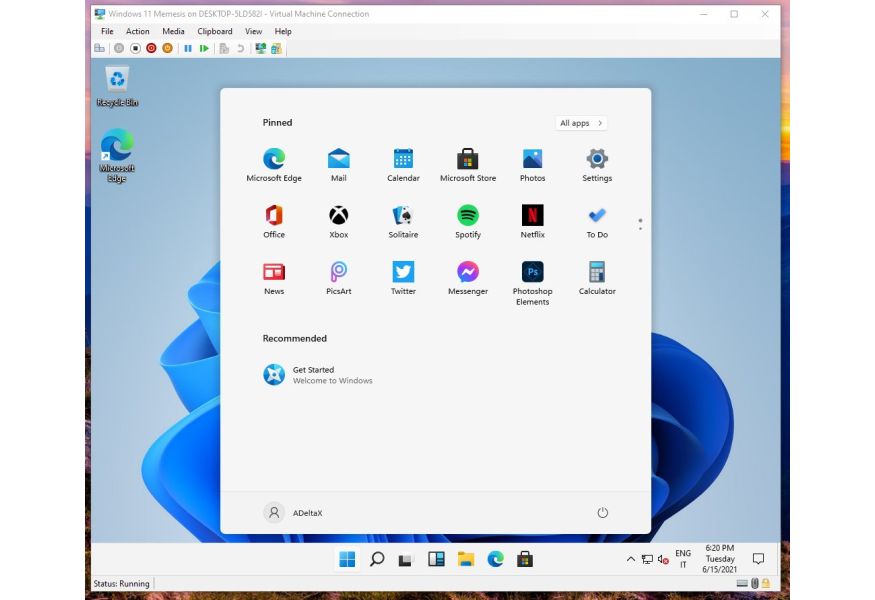The width and height of the screenshot is (875, 600).
Task: Open the News app
Action: pyautogui.click(x=274, y=278)
